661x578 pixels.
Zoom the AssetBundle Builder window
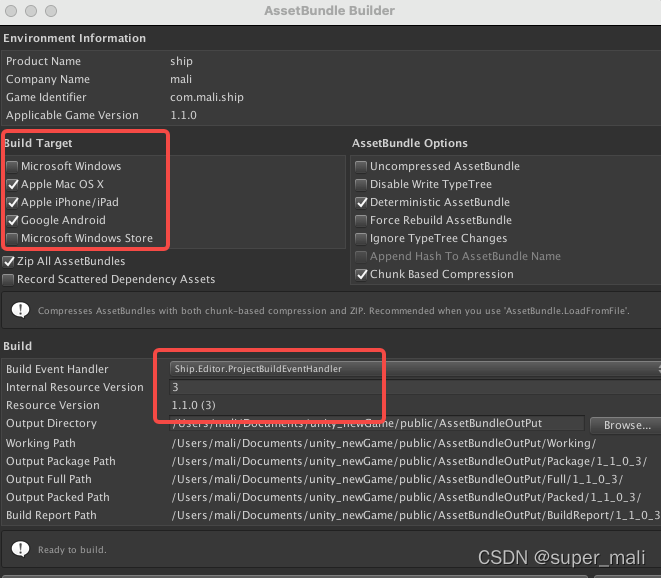51,11
